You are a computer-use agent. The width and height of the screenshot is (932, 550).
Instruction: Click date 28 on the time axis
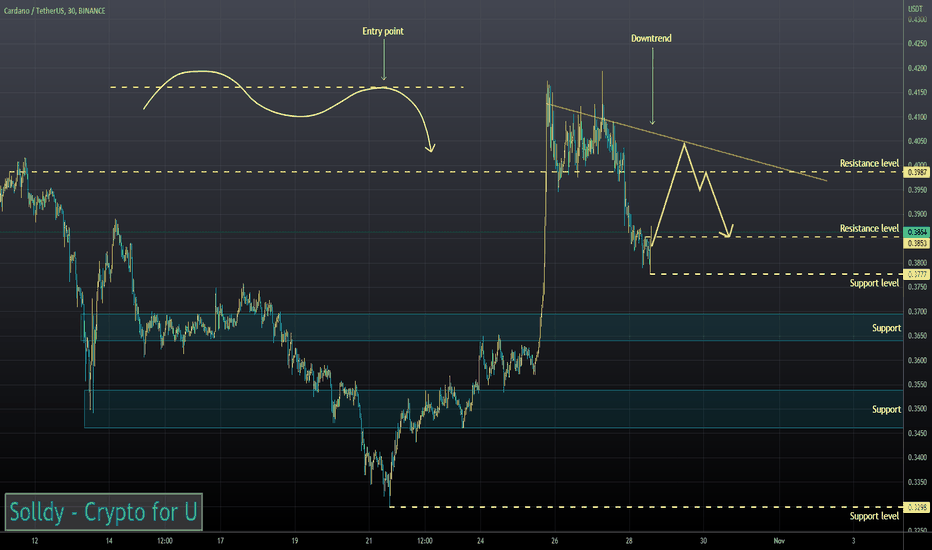(x=629, y=541)
